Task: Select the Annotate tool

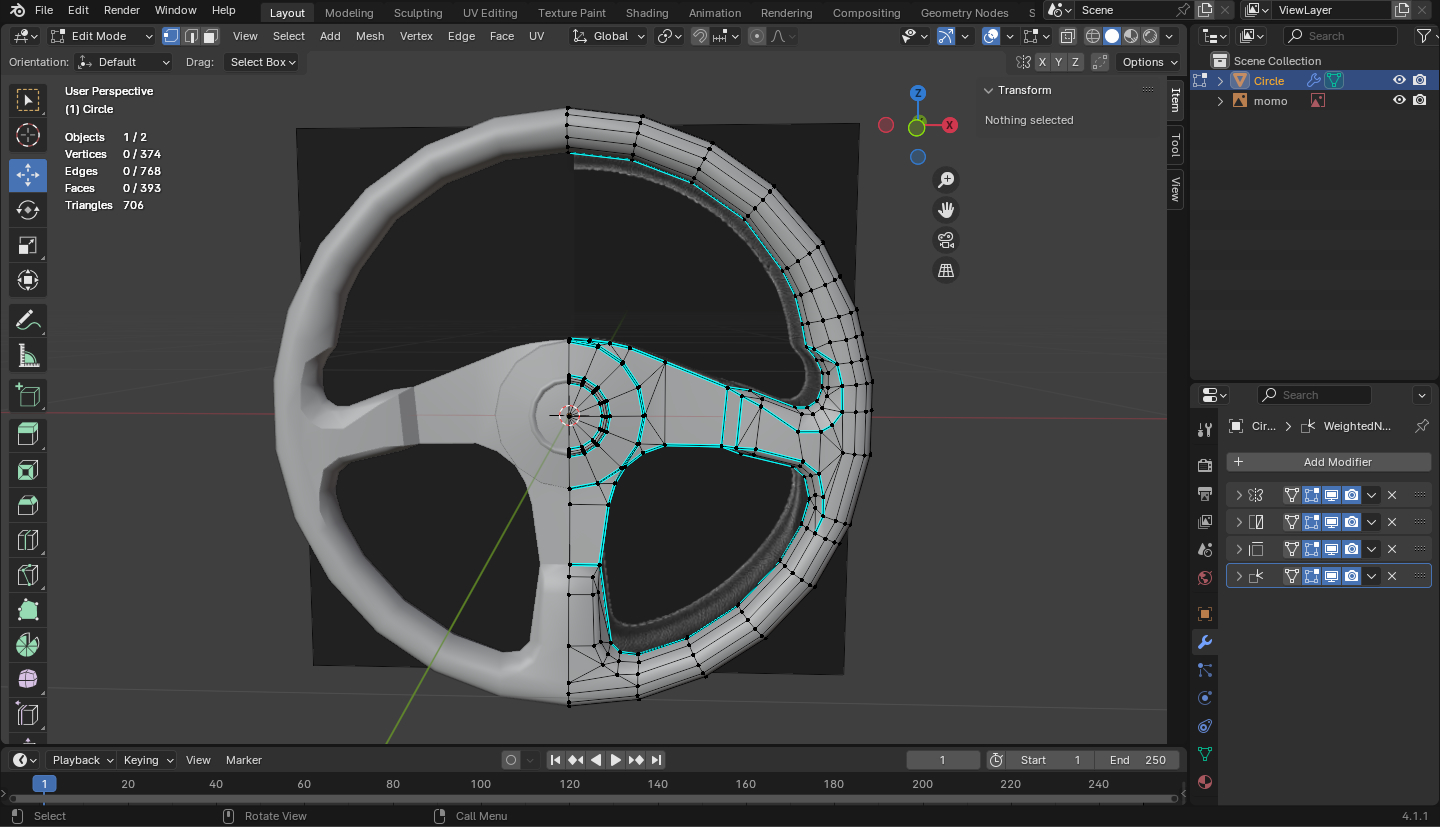Action: pos(28,321)
